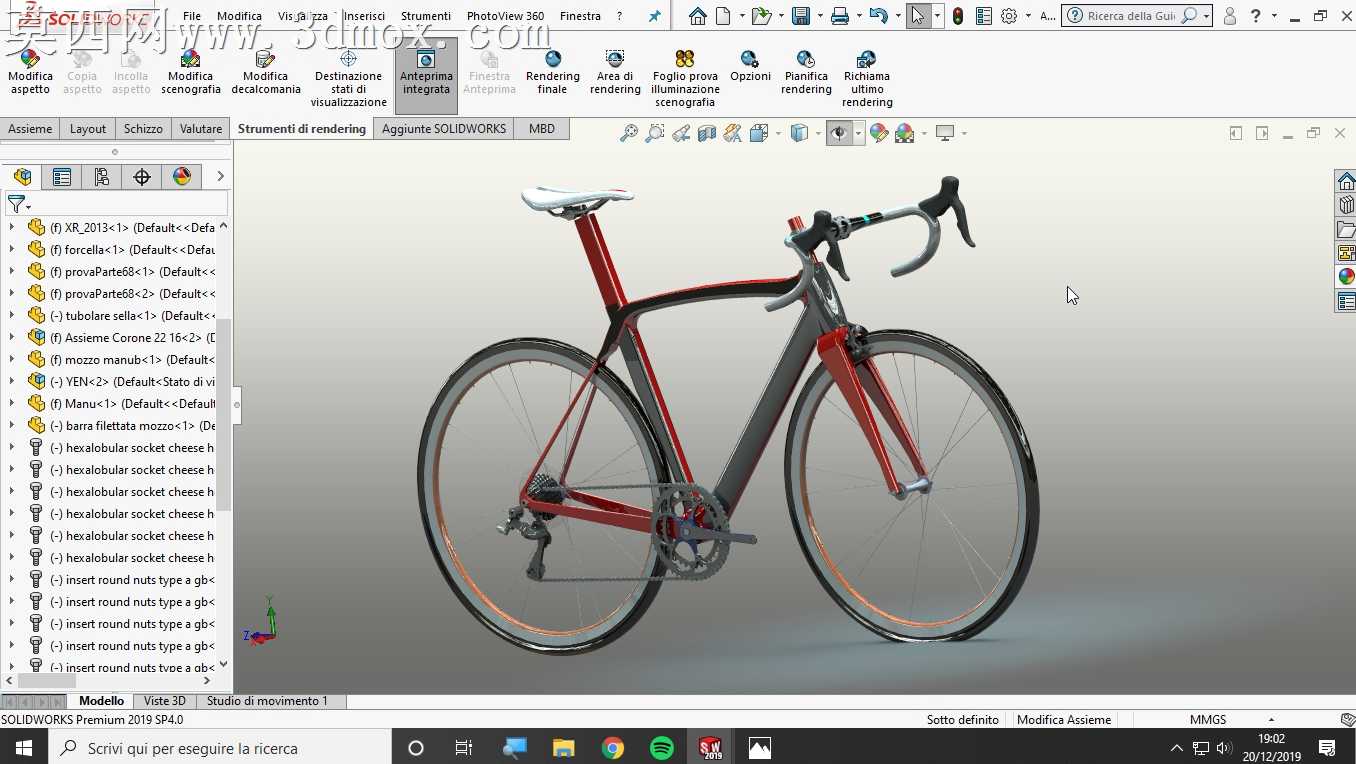
Task: Open the Inserisci menu
Action: pos(364,16)
